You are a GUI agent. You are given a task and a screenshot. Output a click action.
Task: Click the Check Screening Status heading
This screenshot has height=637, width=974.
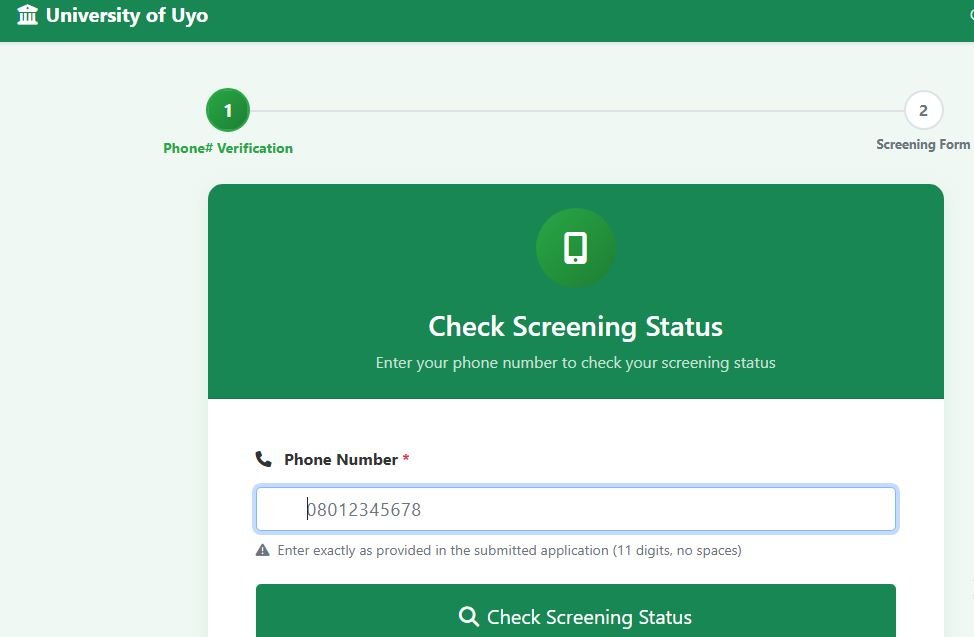[x=575, y=326]
